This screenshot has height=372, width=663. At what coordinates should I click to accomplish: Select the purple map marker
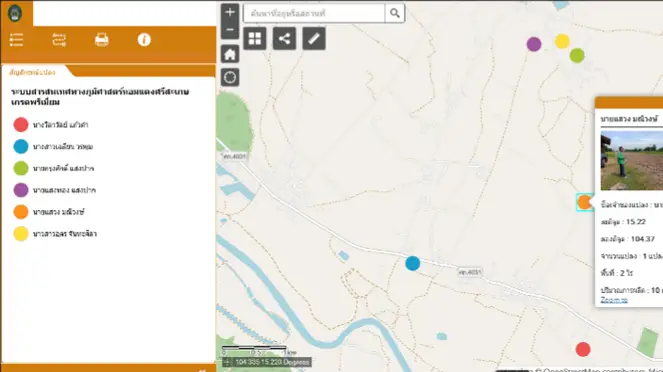click(x=534, y=44)
